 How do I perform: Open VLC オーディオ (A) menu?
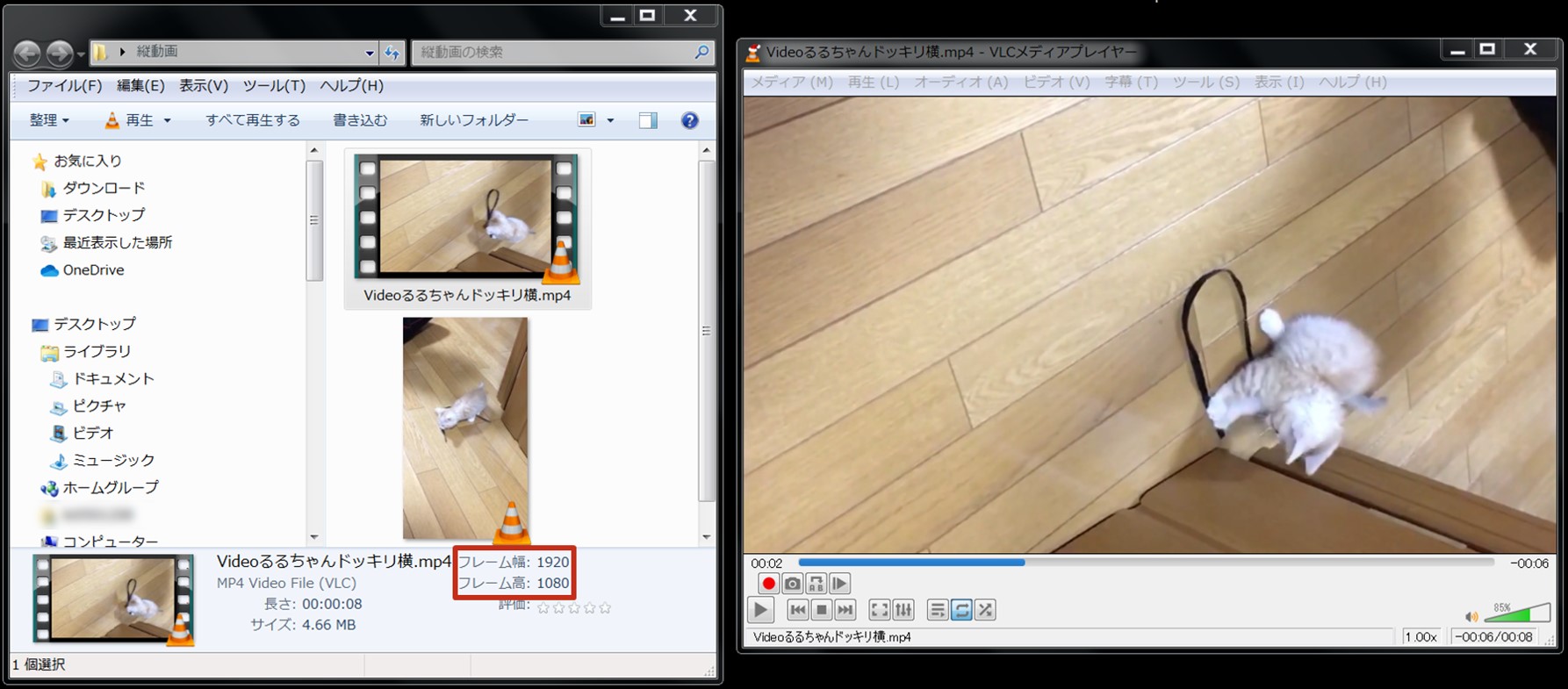[961, 82]
